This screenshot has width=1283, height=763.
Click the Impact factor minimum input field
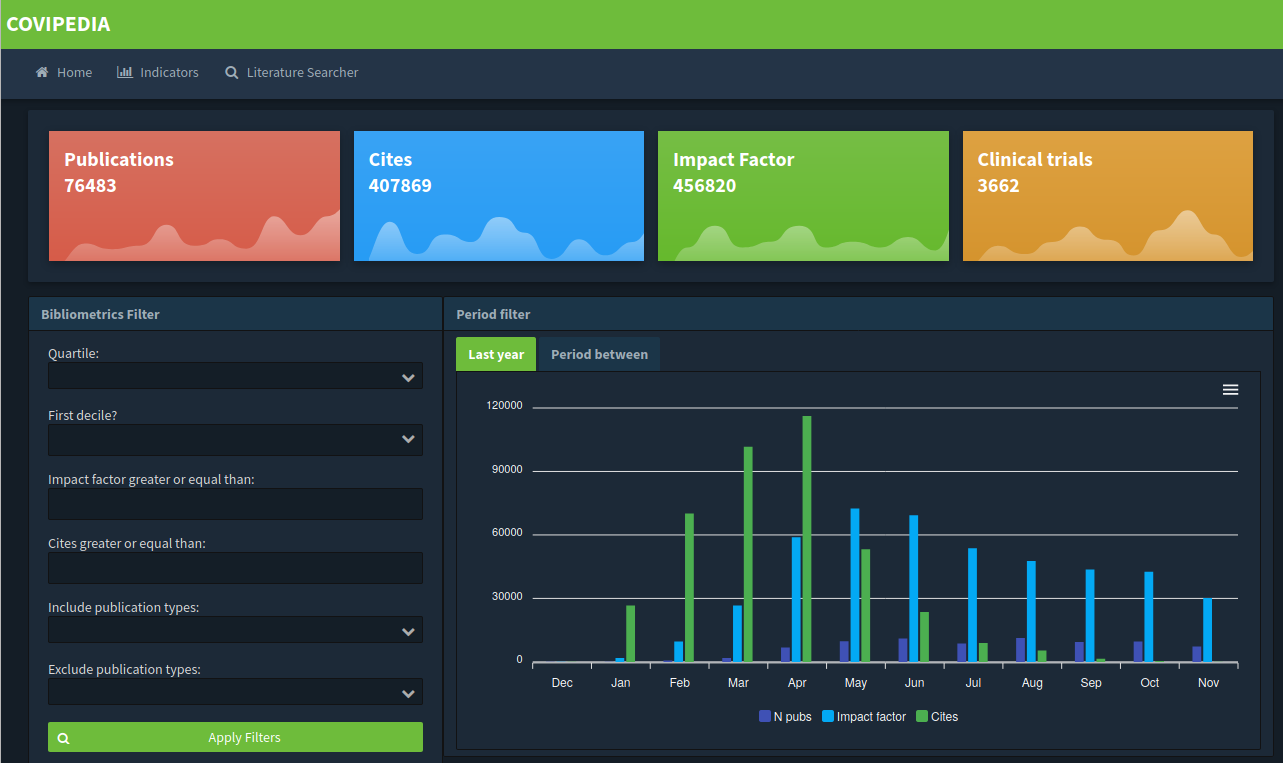coord(235,504)
